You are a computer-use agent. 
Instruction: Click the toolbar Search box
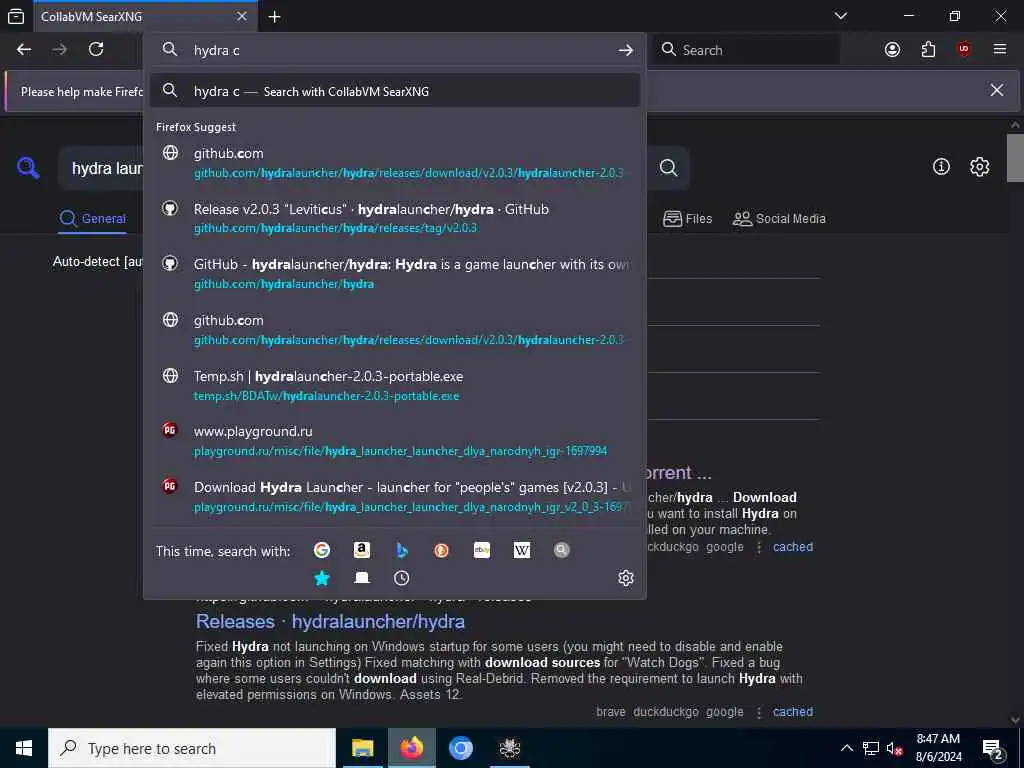point(747,50)
